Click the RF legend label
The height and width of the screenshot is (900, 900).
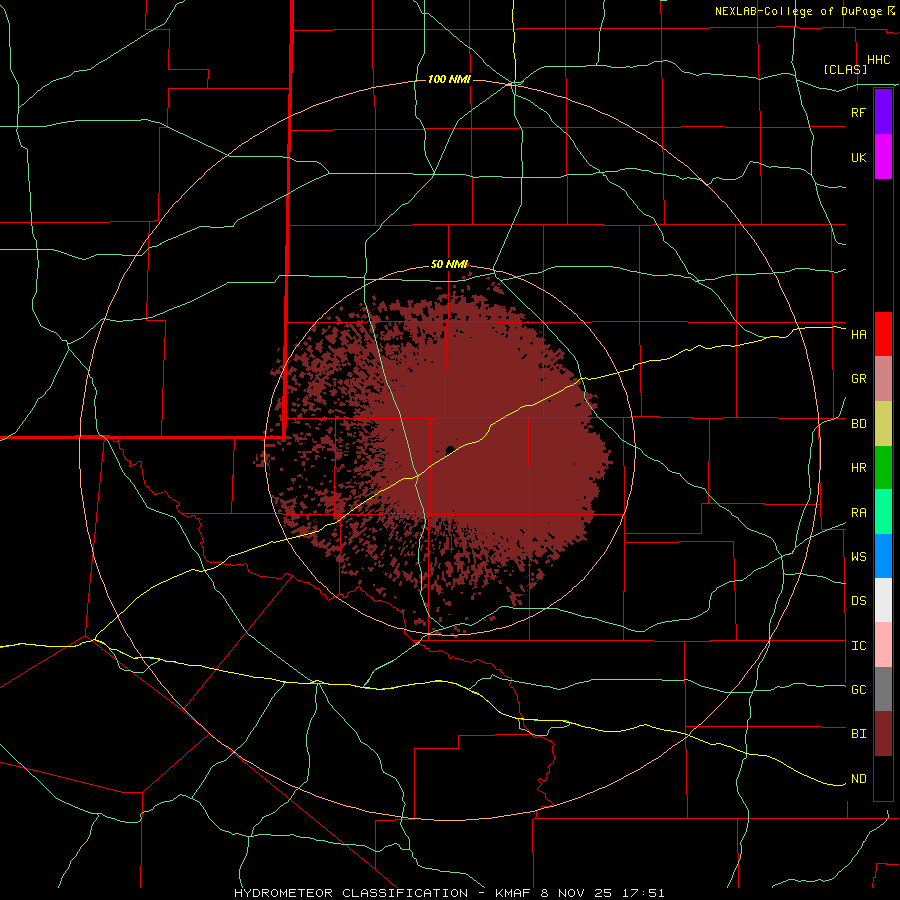[x=858, y=112]
